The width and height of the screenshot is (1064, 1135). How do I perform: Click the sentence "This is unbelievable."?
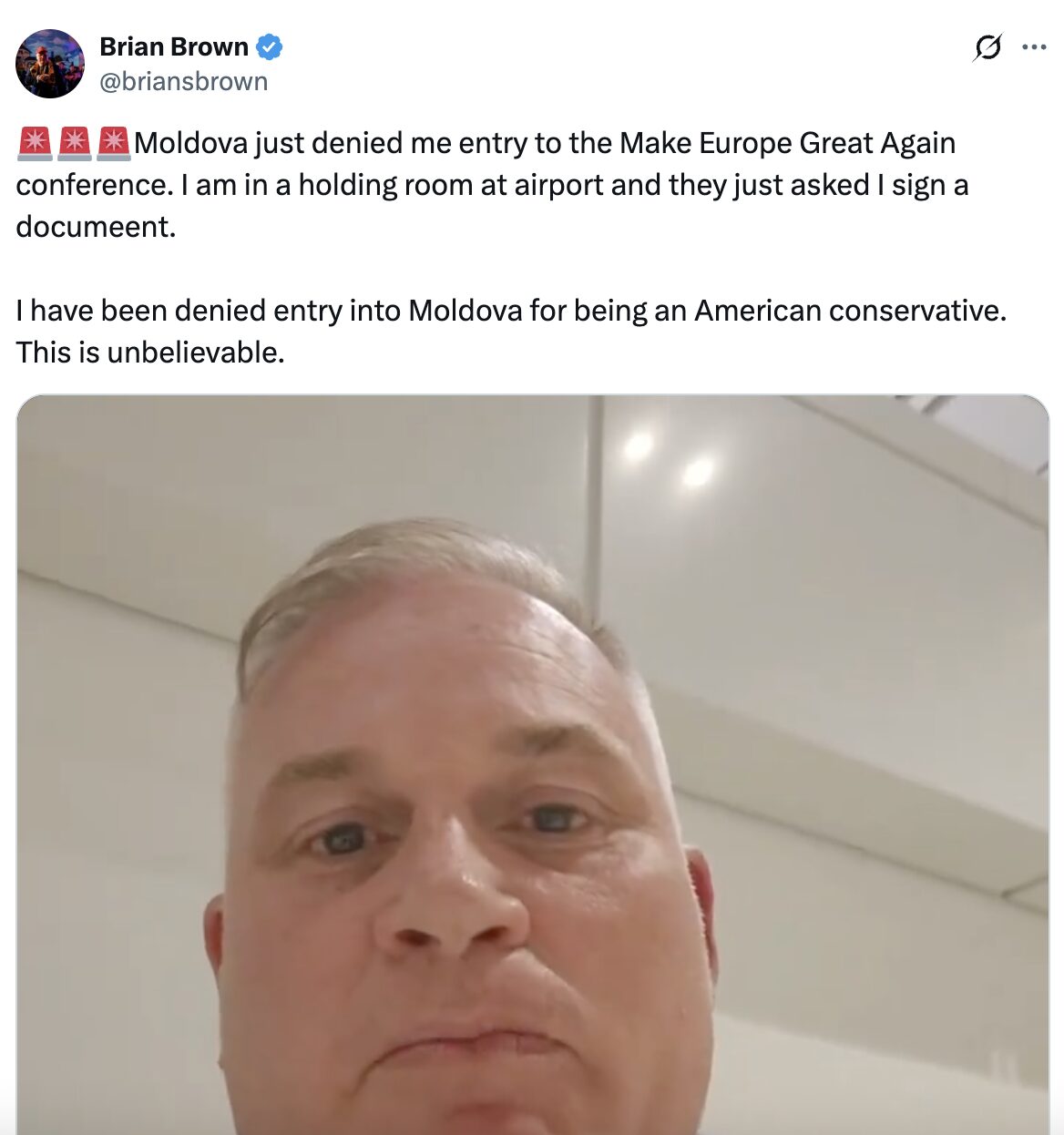[150, 352]
